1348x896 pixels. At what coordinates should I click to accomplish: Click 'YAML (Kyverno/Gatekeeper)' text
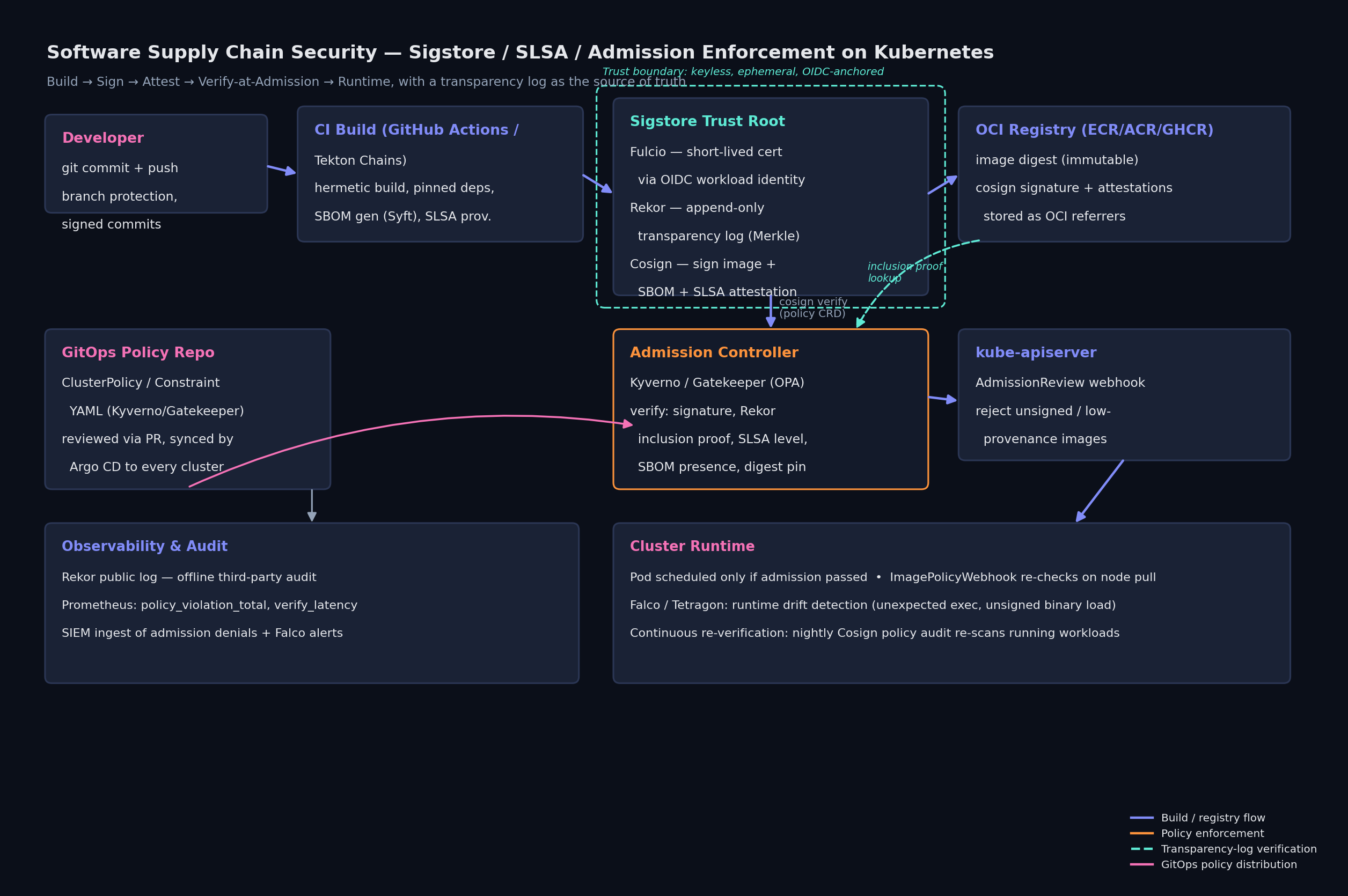click(x=157, y=412)
